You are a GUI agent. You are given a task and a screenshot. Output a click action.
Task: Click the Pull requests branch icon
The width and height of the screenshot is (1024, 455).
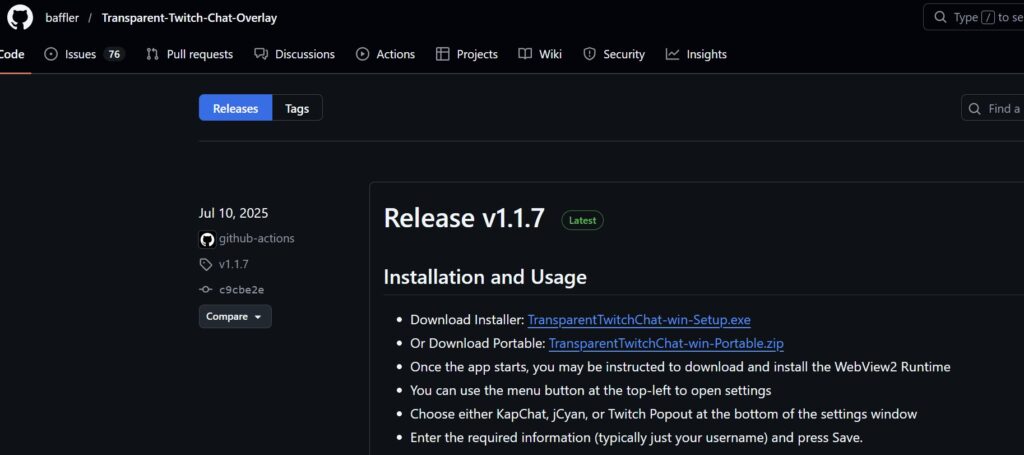pos(152,54)
